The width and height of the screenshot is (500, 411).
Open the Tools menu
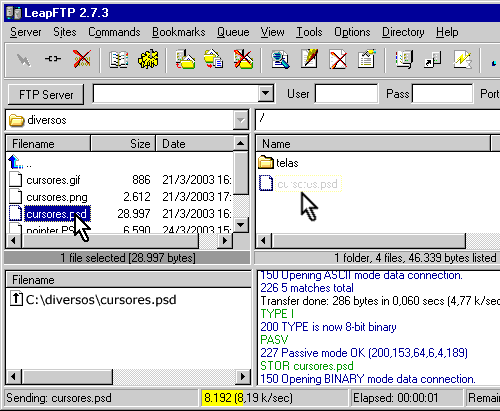[309, 32]
